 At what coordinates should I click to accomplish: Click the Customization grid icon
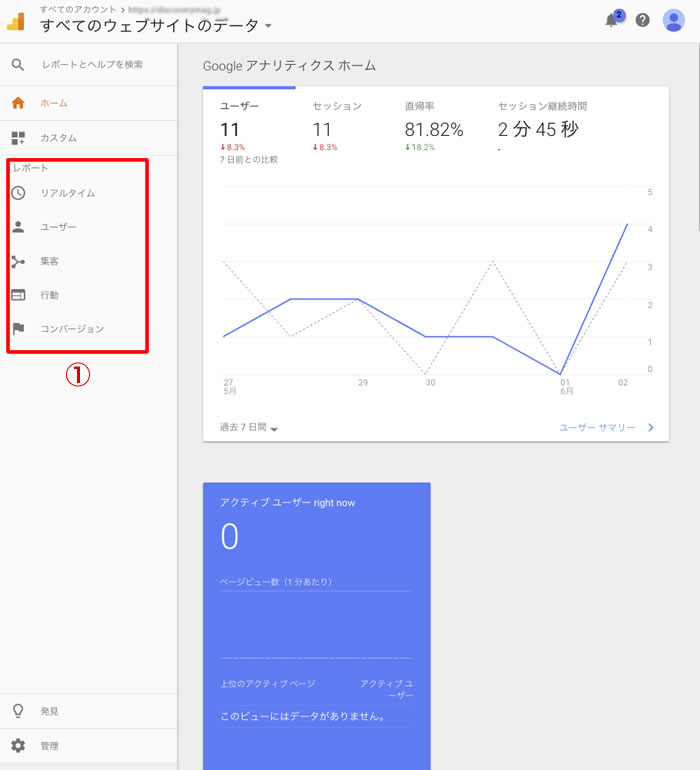[x=18, y=138]
